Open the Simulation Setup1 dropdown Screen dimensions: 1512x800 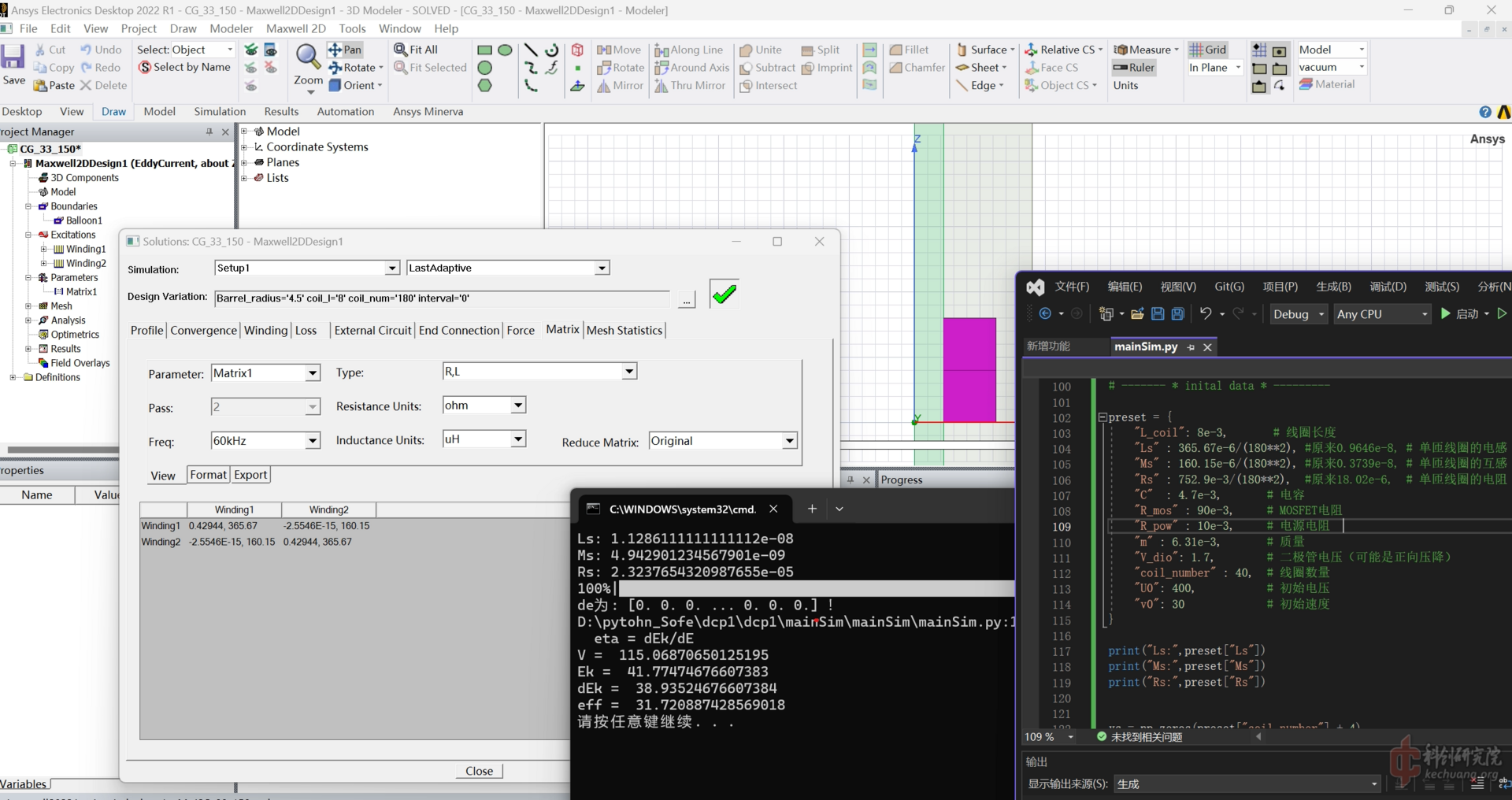tap(391, 269)
